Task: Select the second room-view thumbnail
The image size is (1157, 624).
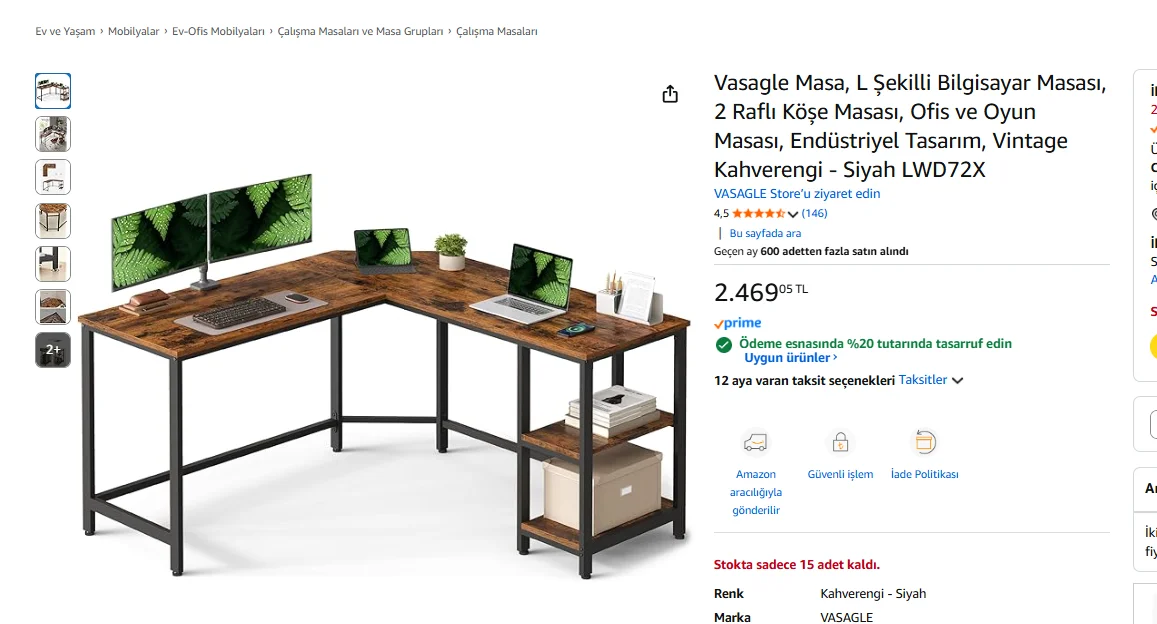Action: pyautogui.click(x=53, y=134)
